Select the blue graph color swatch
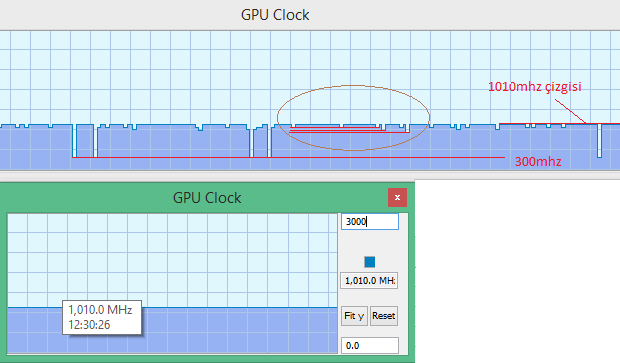Image resolution: width=620 pixels, height=363 pixels. click(x=370, y=262)
